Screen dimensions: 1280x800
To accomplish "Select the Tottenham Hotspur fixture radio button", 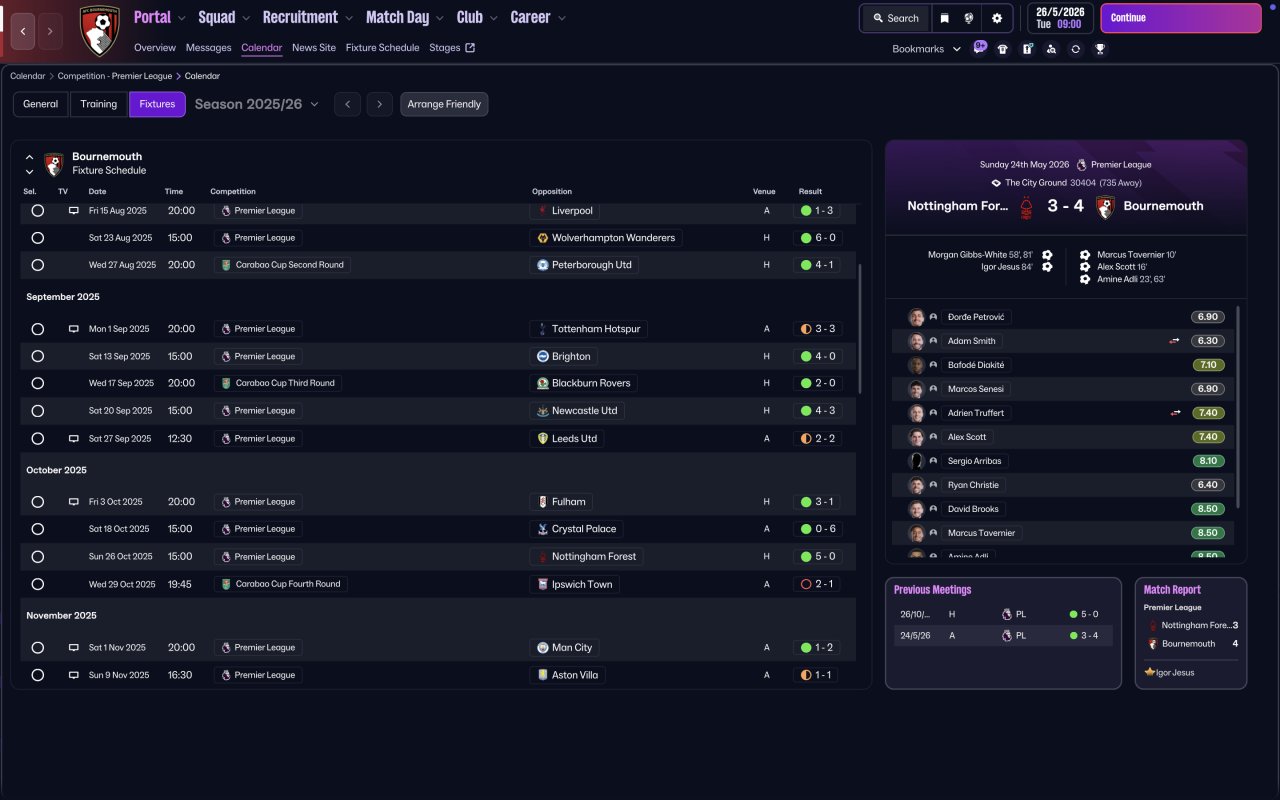I will (x=38, y=329).
